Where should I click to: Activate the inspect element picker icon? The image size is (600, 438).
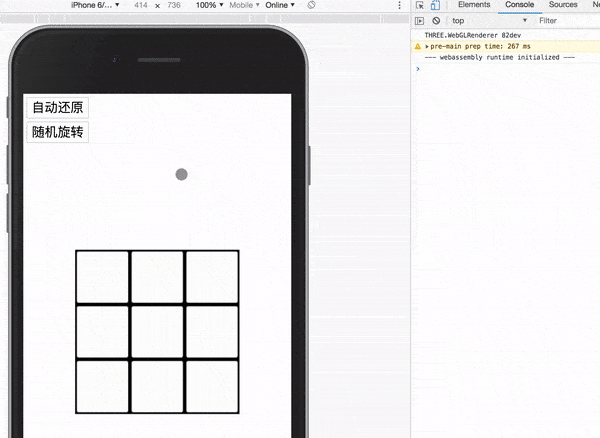pos(420,5)
